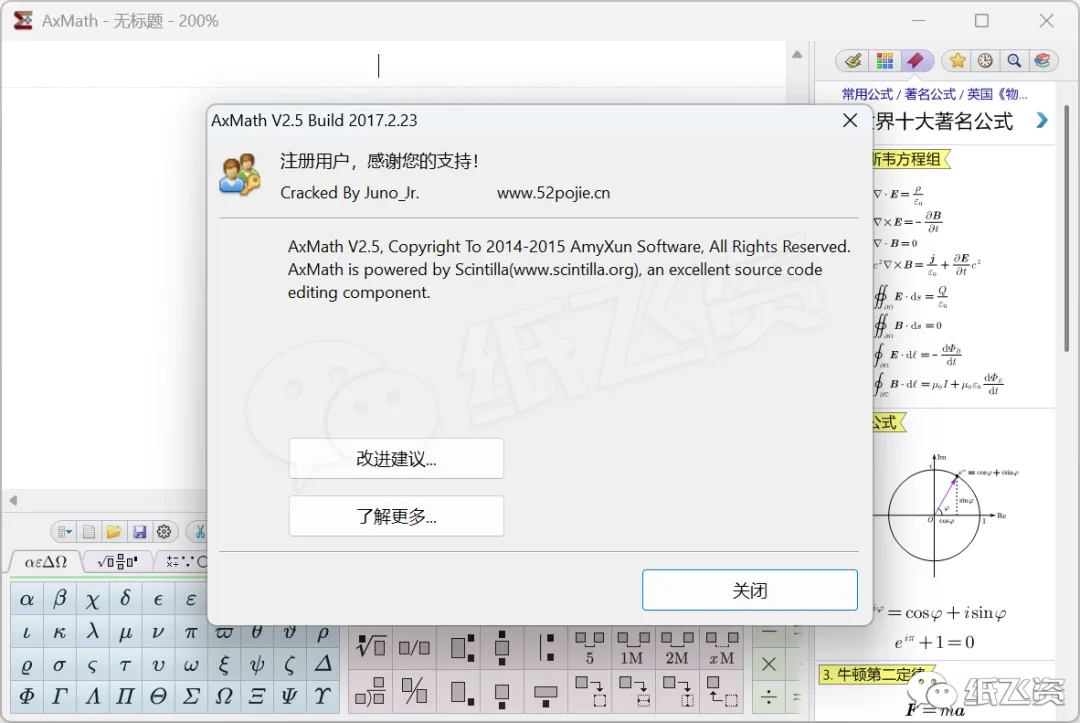
Task: Insert the capital Phi Φ symbol
Action: point(27,696)
